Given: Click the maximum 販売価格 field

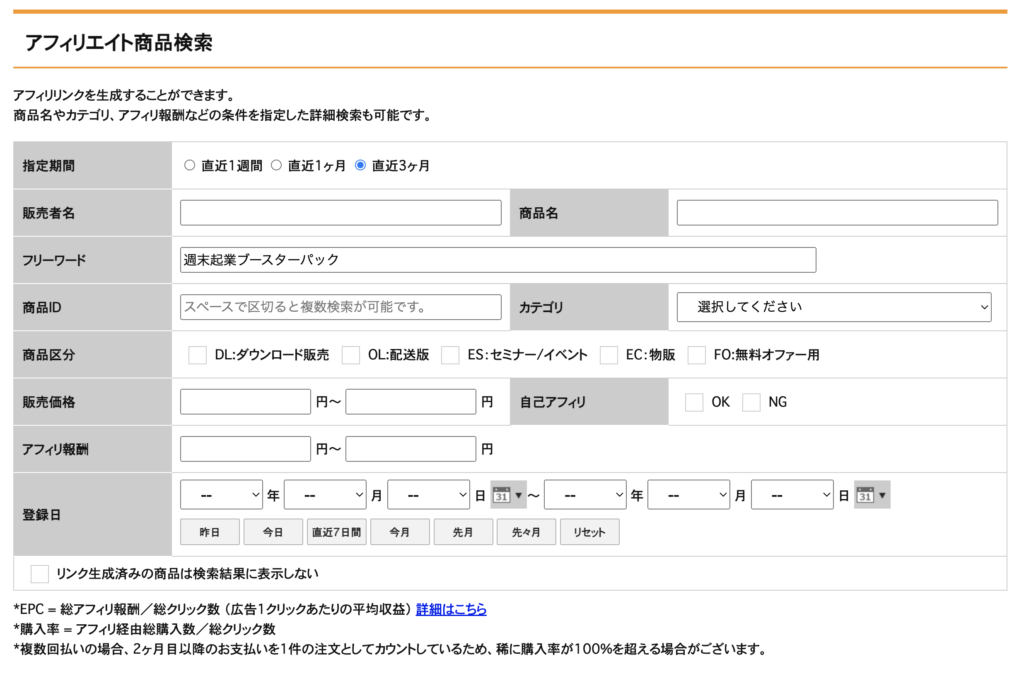Looking at the screenshot, I should (411, 402).
